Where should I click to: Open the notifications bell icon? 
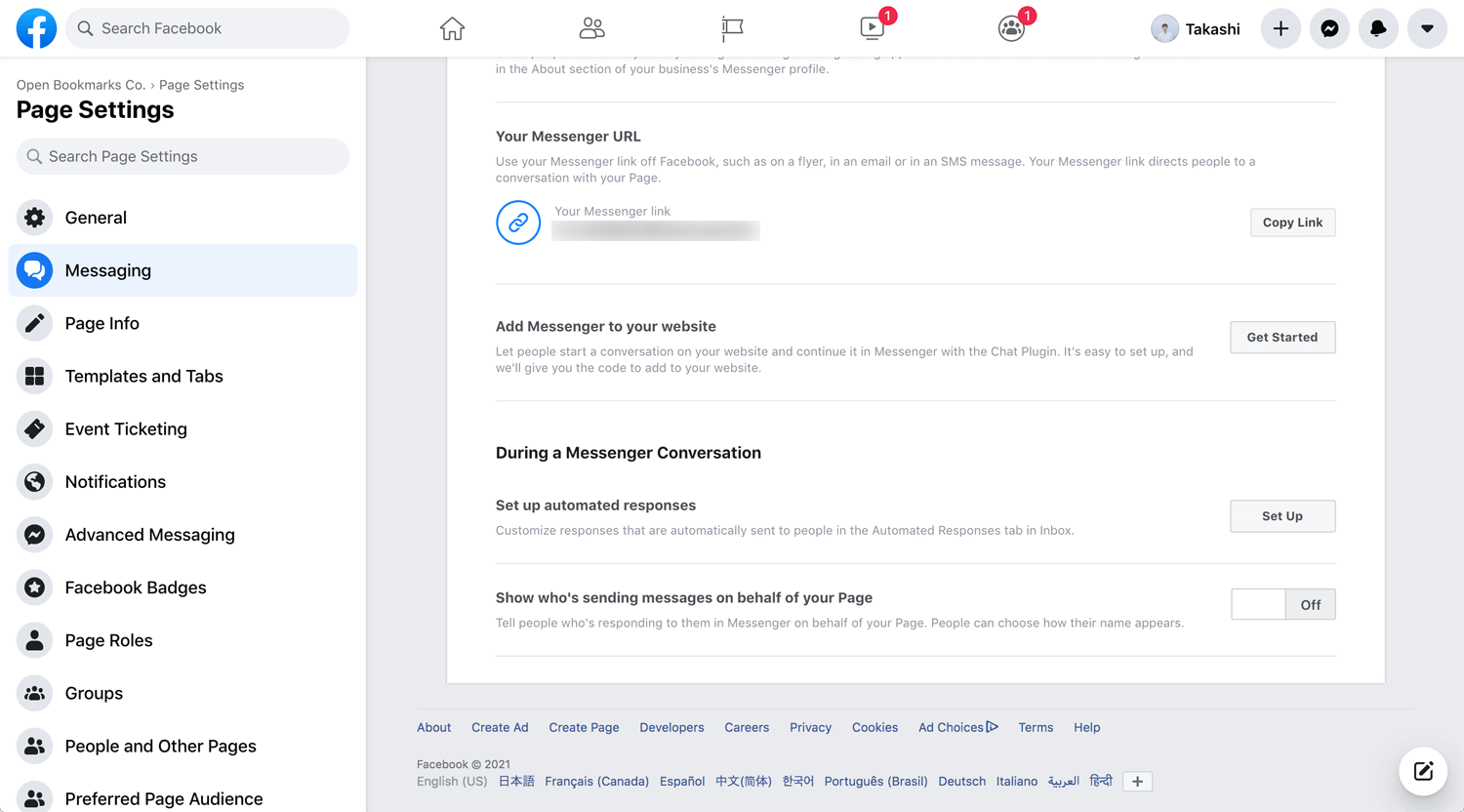[1378, 28]
